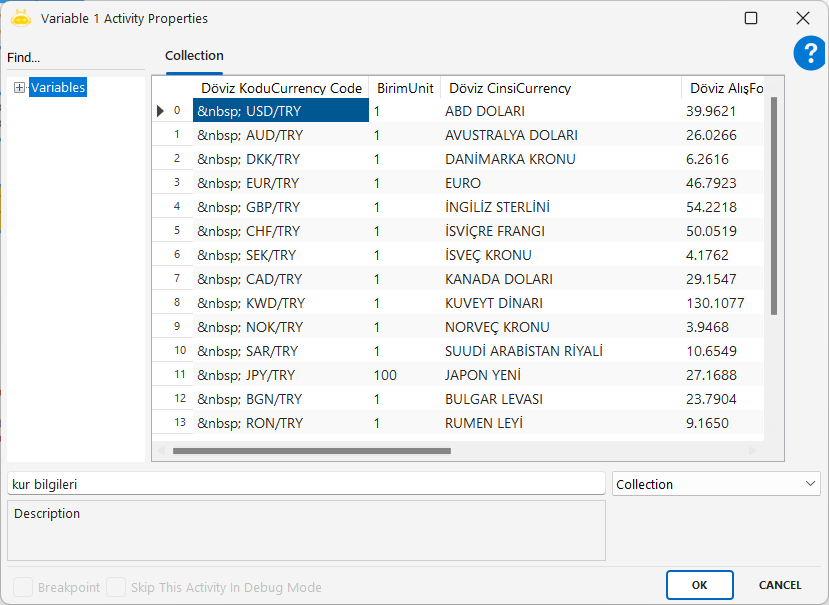Click the kur bilgileri name field
Viewport: 829px width, 605px height.
click(x=305, y=484)
